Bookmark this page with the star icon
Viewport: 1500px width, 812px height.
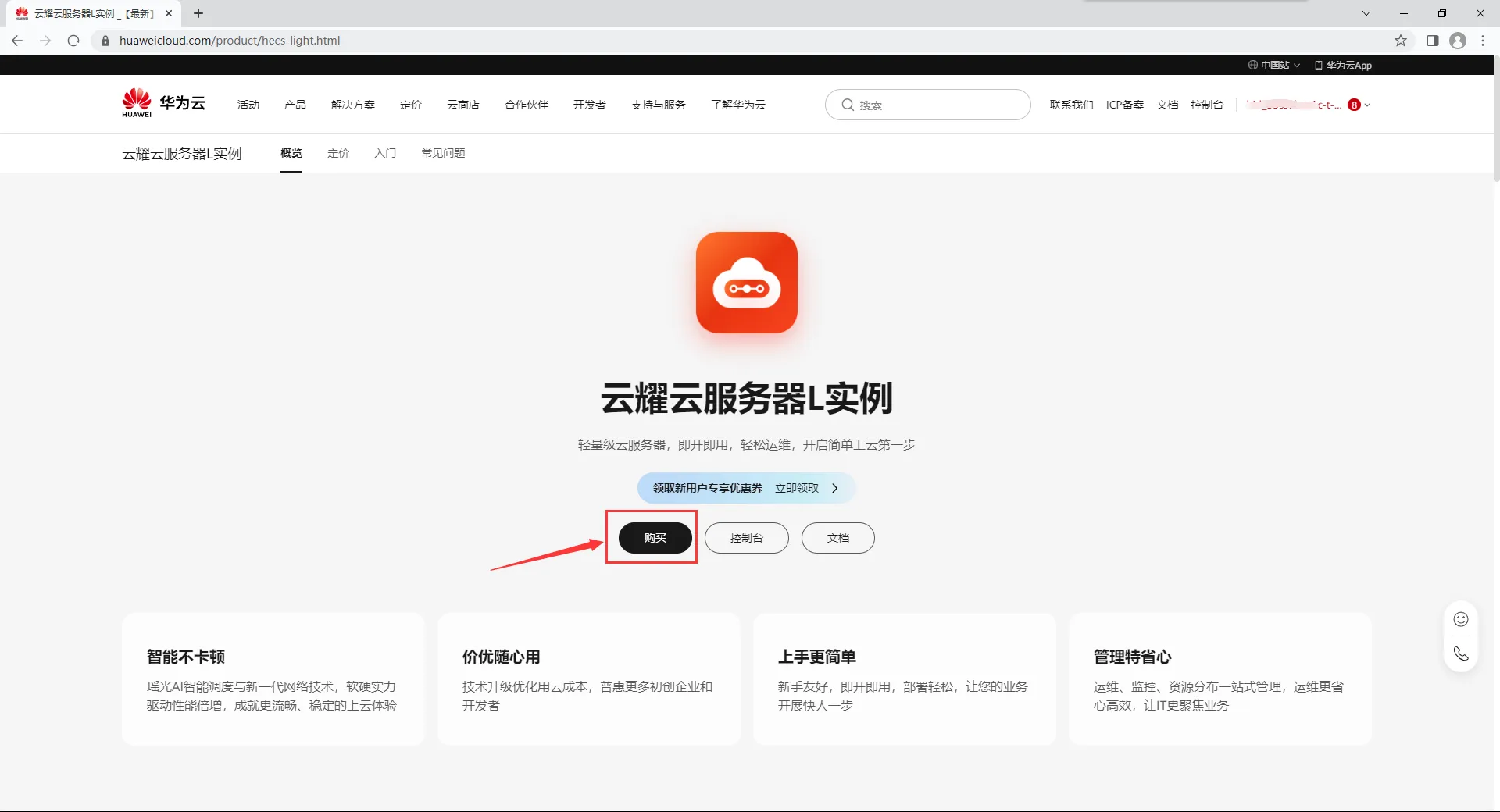[x=1401, y=41]
